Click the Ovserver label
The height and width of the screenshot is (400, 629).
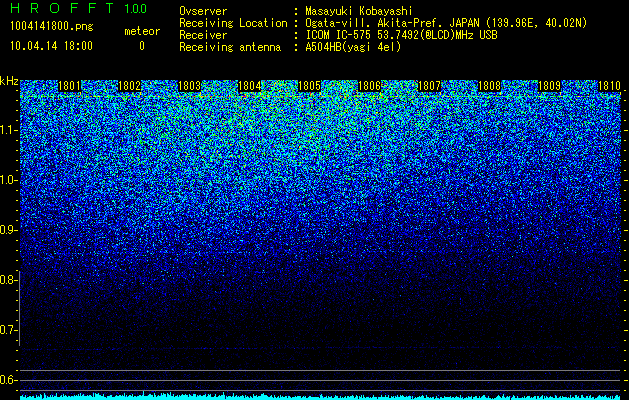pyautogui.click(x=203, y=11)
